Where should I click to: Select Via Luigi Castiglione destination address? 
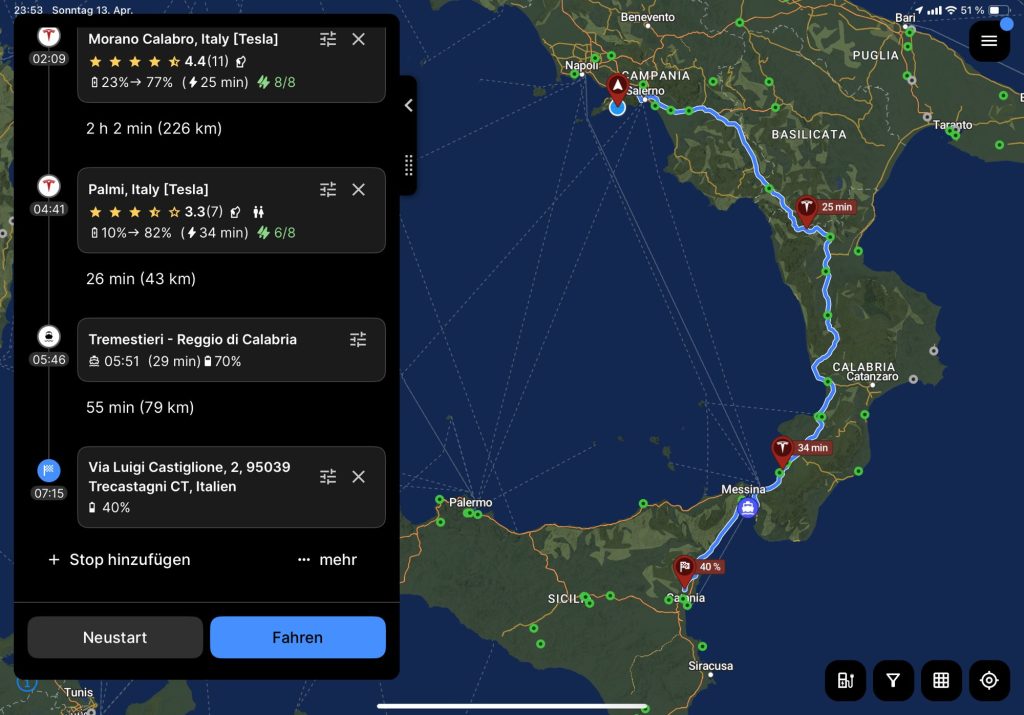(189, 477)
